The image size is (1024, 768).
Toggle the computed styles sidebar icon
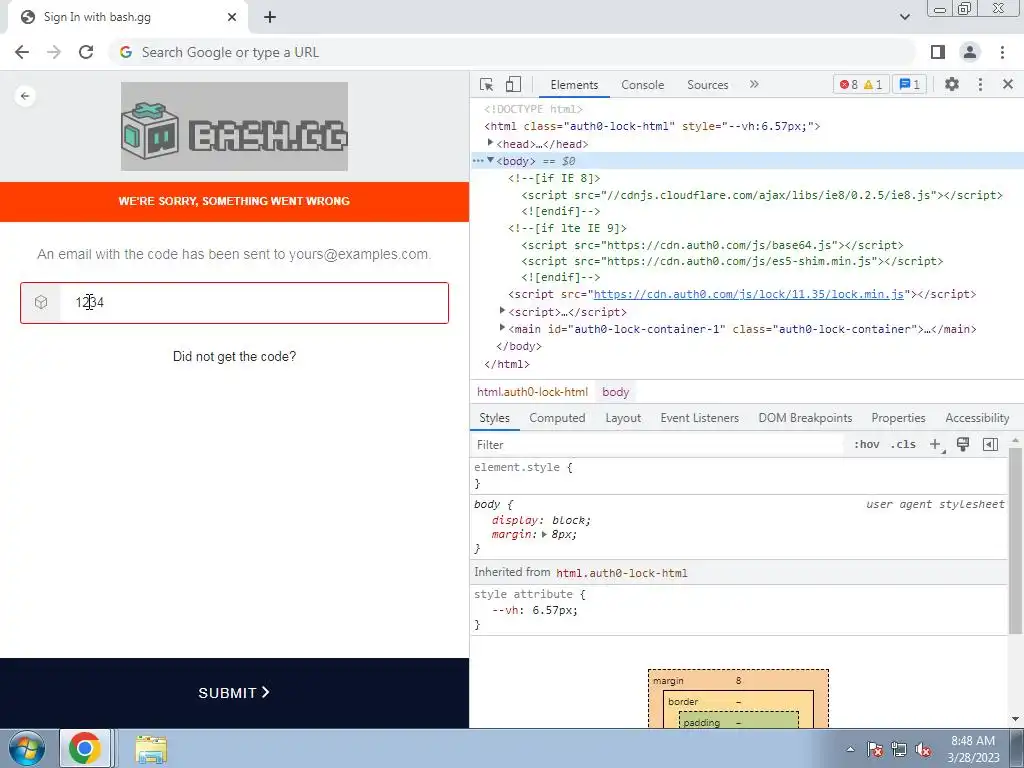[990, 445]
